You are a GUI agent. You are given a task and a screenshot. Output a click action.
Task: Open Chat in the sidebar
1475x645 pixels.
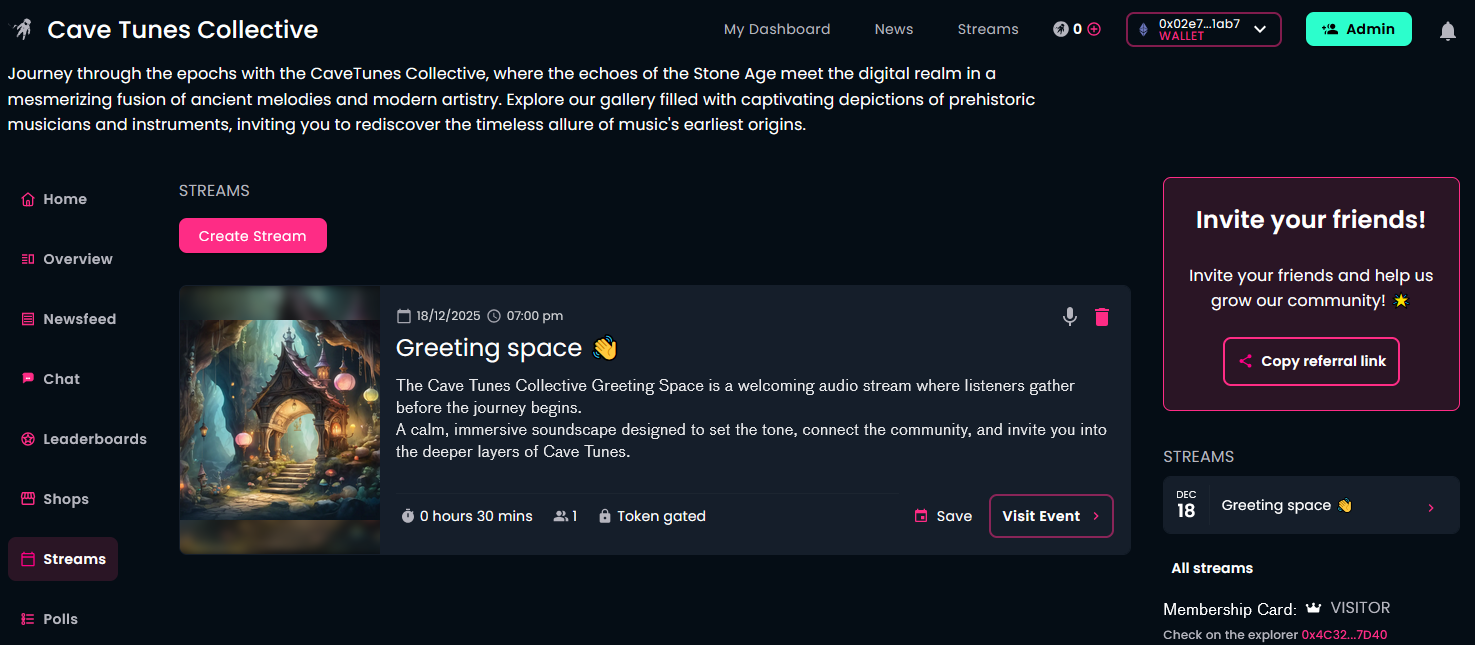61,379
